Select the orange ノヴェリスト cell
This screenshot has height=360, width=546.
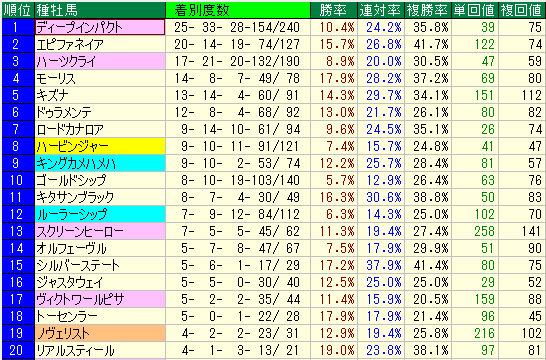coord(100,334)
